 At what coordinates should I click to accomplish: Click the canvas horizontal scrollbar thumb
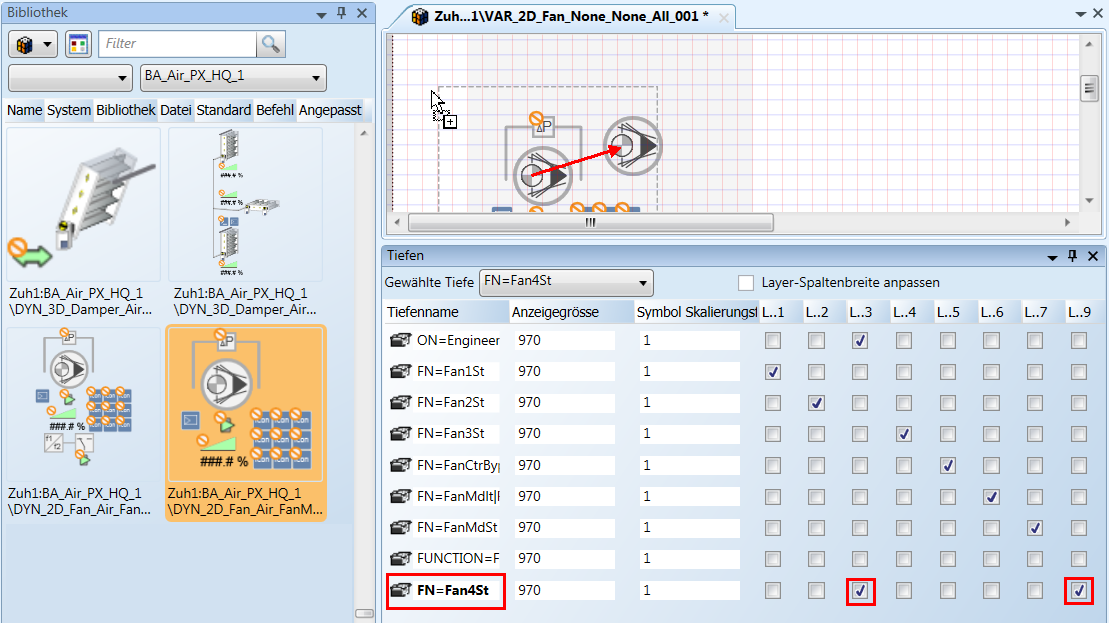(x=589, y=222)
